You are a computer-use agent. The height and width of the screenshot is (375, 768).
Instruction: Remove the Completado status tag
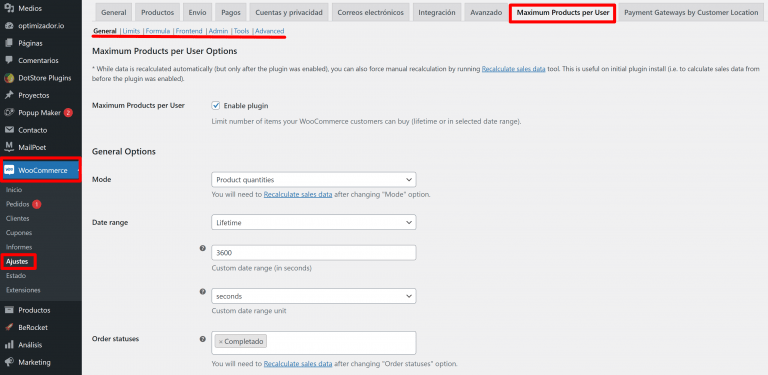pyautogui.click(x=220, y=341)
